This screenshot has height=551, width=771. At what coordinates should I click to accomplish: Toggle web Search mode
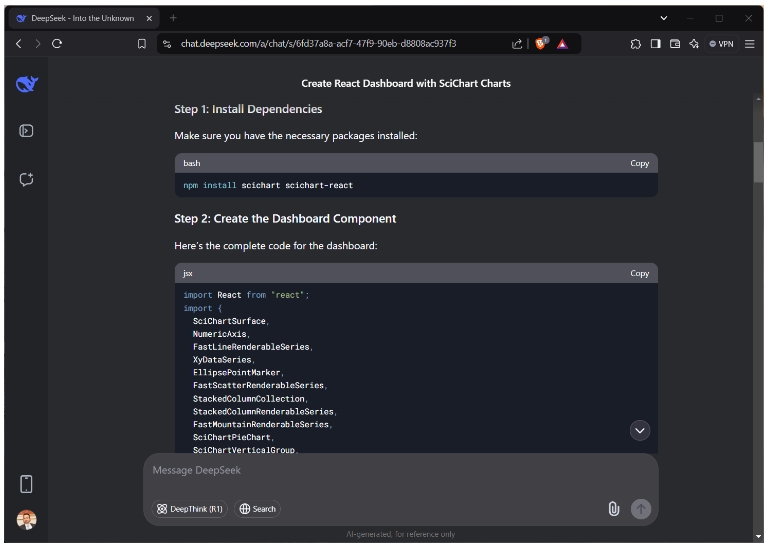(x=258, y=509)
